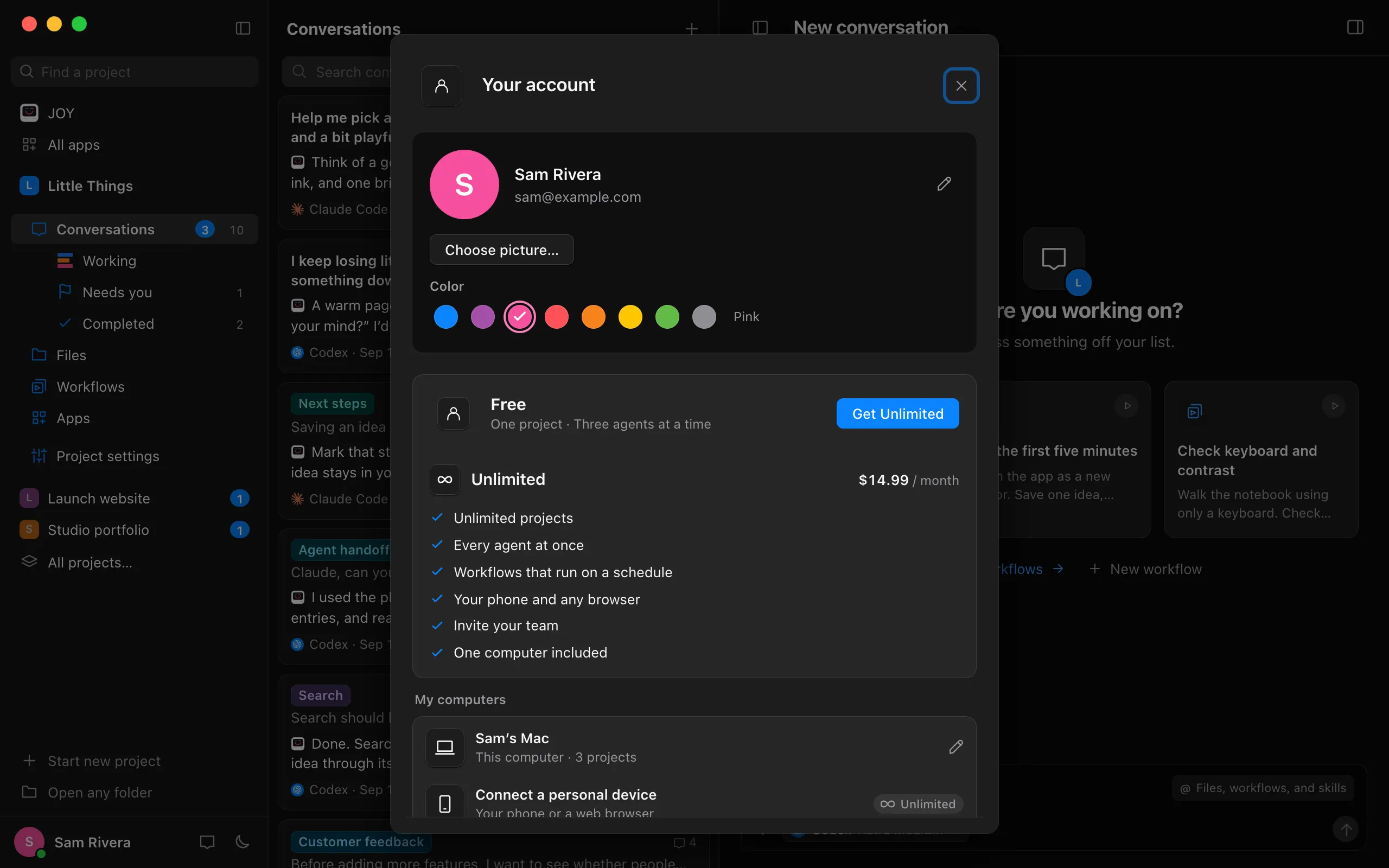Toggle right panel in New conversation header
The height and width of the screenshot is (868, 1389).
coord(1355,28)
